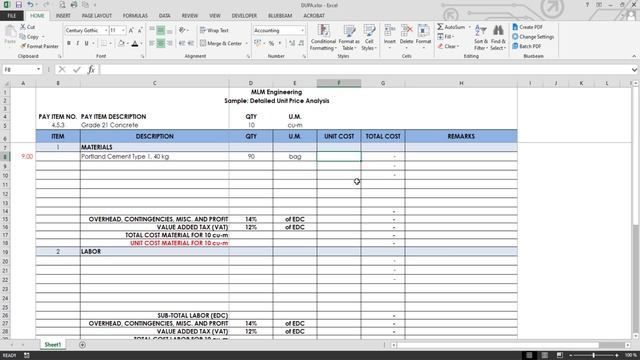Increase font size with the larger A
Image resolution: width=640 pixels, height=360 pixels.
click(131, 31)
